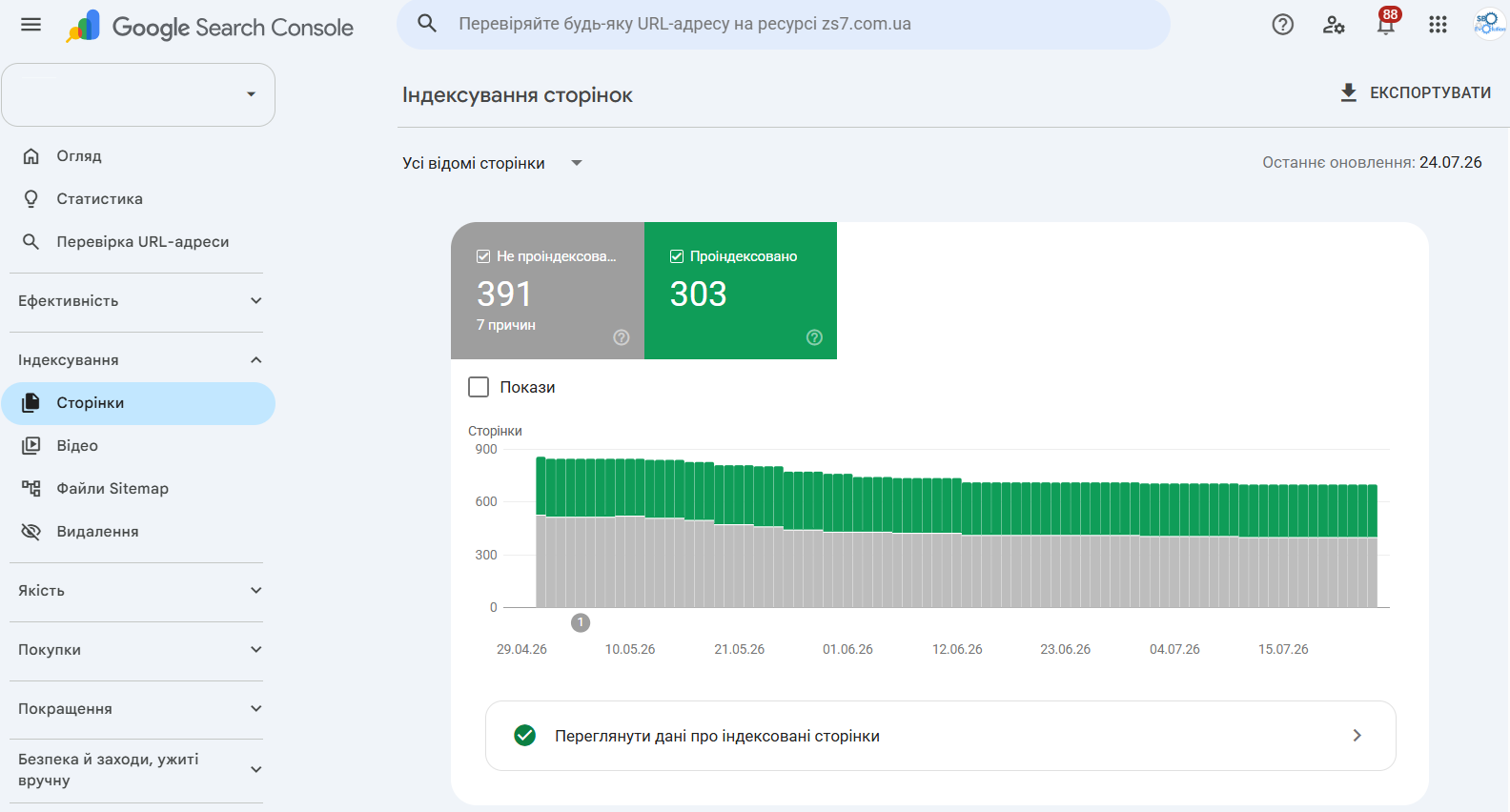Click the 7 причин text

506,325
